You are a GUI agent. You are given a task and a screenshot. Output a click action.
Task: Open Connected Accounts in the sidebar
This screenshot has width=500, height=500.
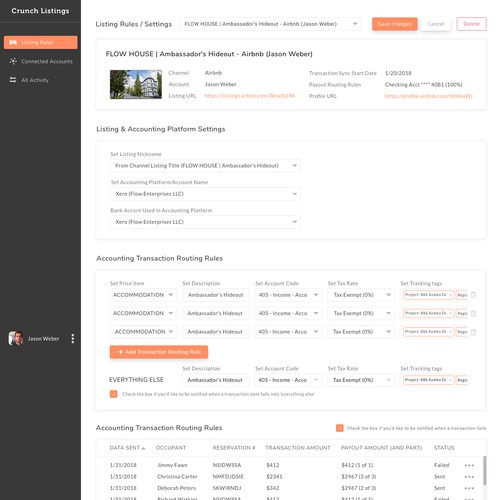point(47,61)
